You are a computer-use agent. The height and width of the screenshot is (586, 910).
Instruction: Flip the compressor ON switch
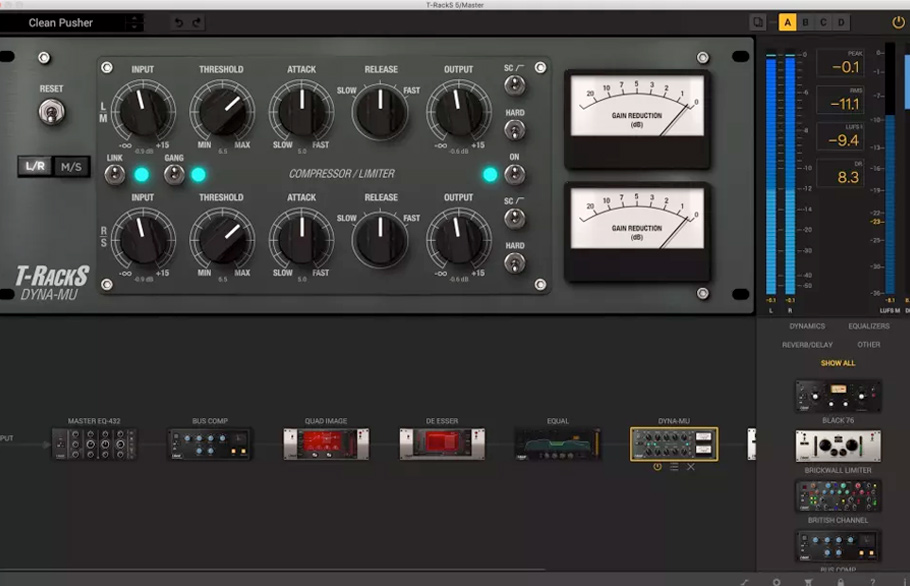coord(515,174)
